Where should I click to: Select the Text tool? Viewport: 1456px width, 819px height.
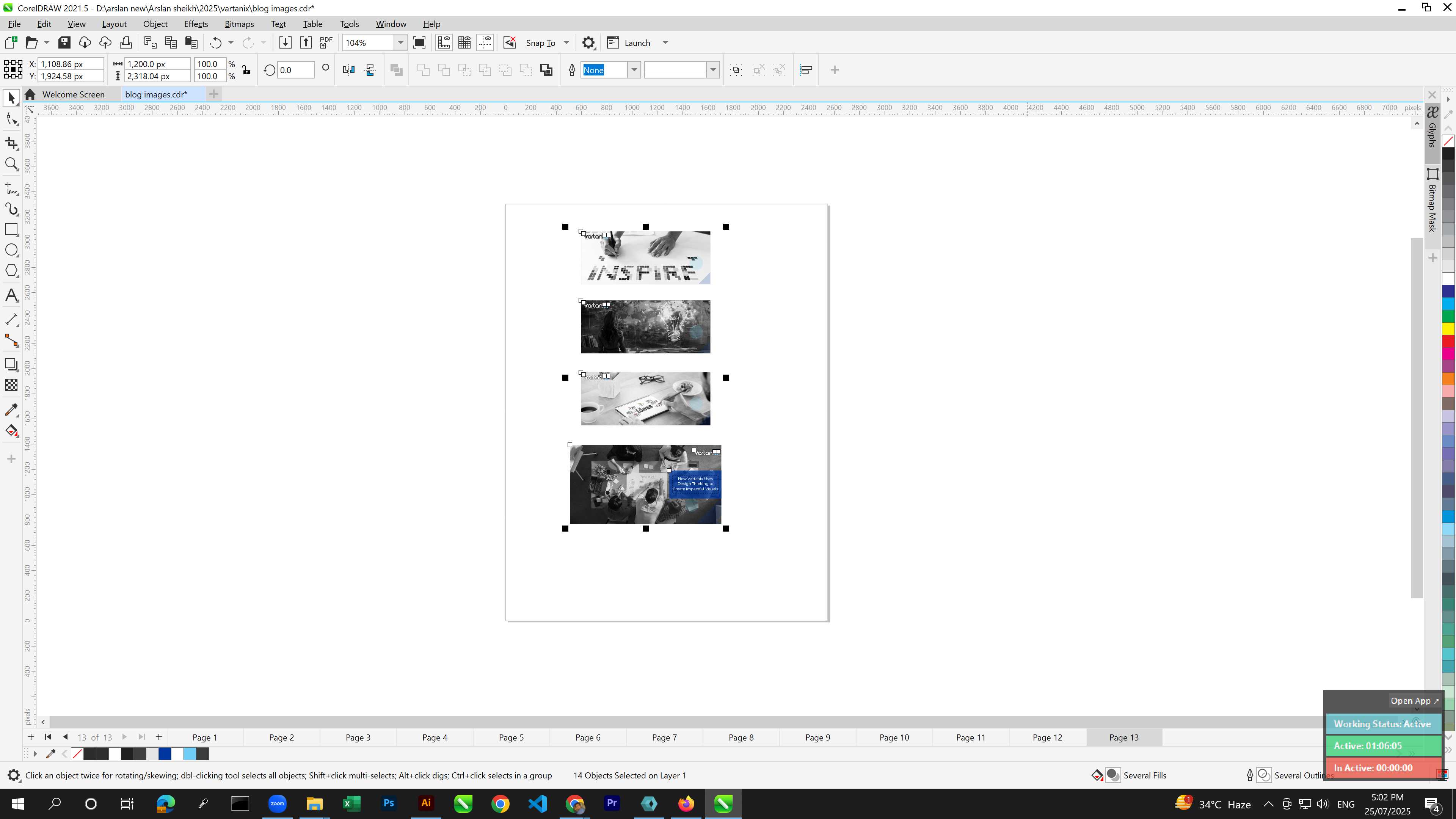coord(11,296)
